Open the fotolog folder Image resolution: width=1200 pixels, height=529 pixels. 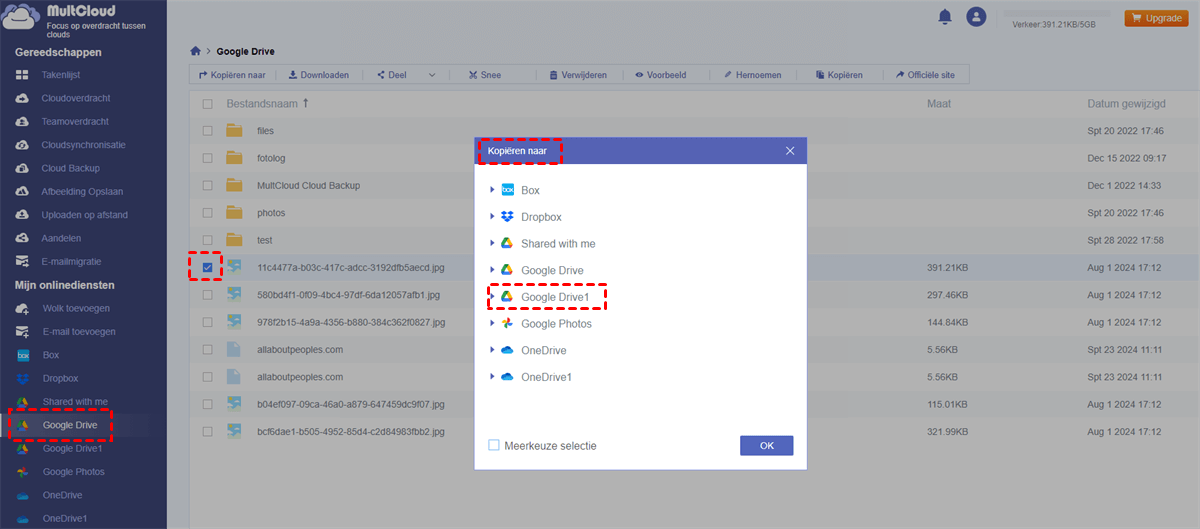[271, 158]
